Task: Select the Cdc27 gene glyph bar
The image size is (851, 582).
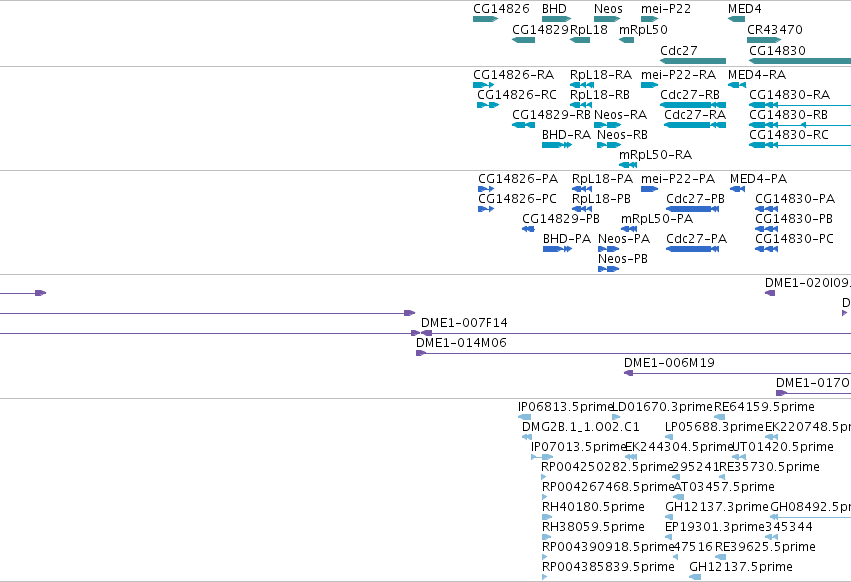Action: [693, 61]
